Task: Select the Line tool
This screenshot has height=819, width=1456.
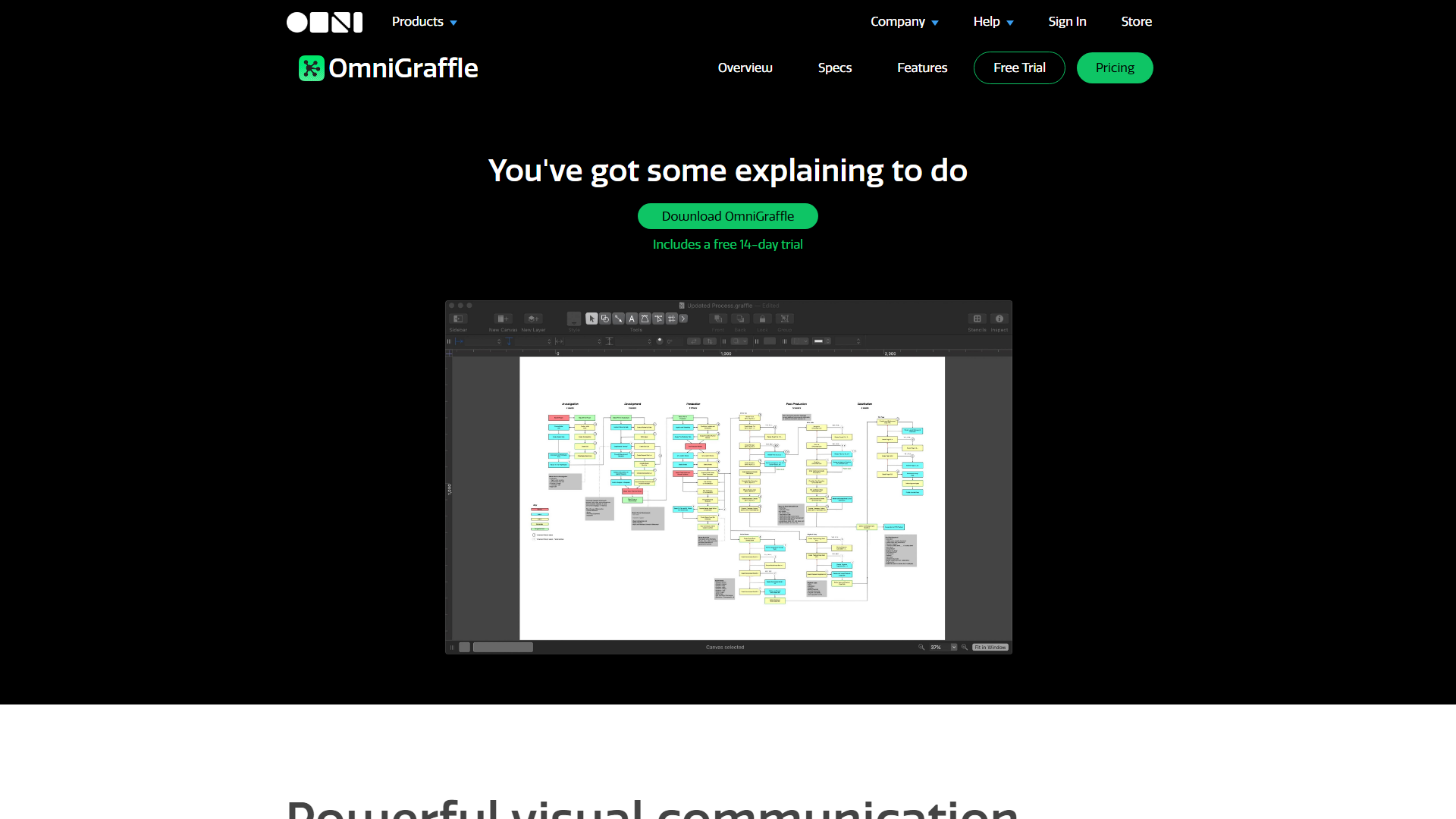Action: tap(619, 318)
